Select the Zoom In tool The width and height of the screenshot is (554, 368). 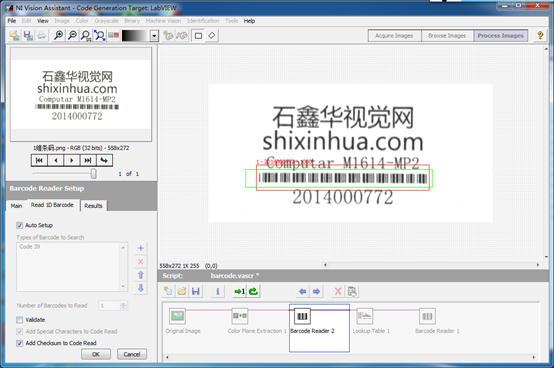pos(58,35)
